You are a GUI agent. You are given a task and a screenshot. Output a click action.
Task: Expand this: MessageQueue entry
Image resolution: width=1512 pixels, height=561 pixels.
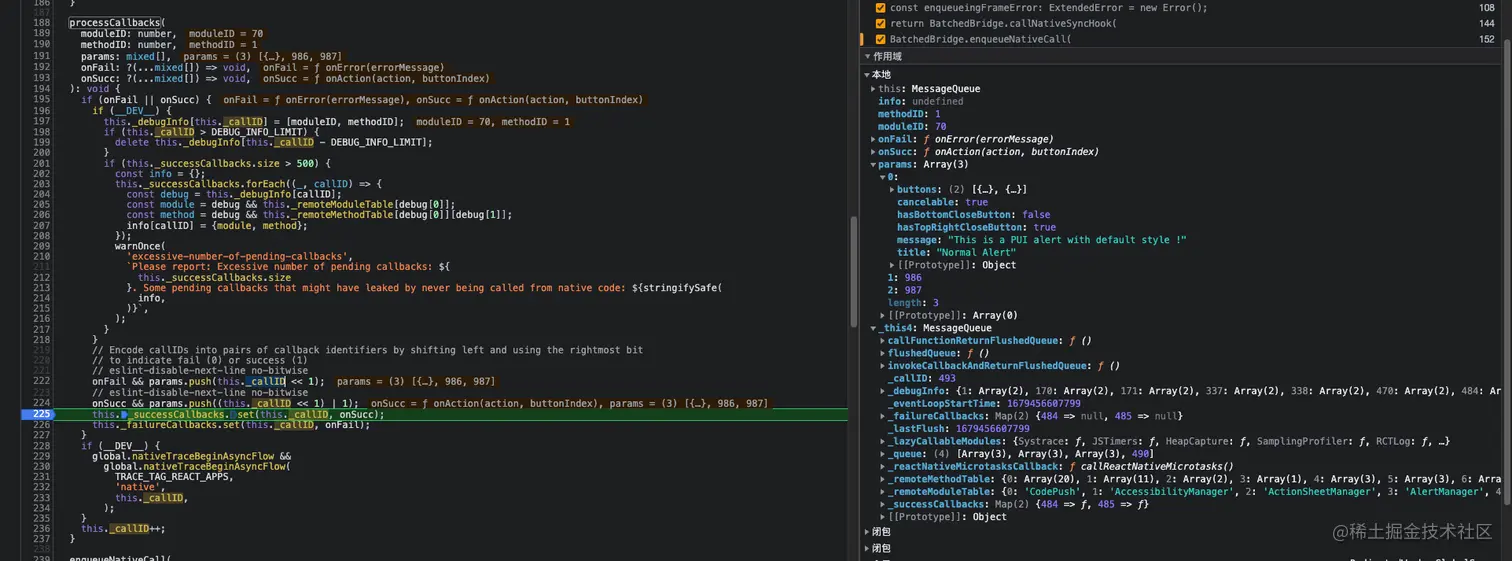coord(873,89)
